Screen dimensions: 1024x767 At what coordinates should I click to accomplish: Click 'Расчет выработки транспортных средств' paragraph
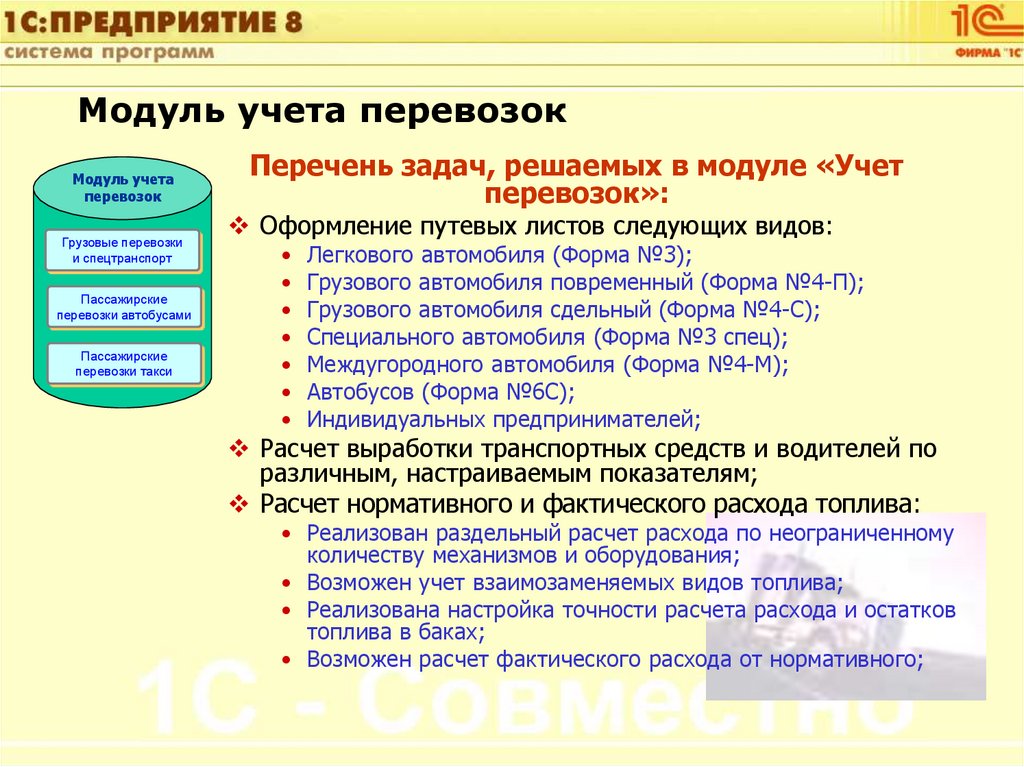[x=598, y=461]
